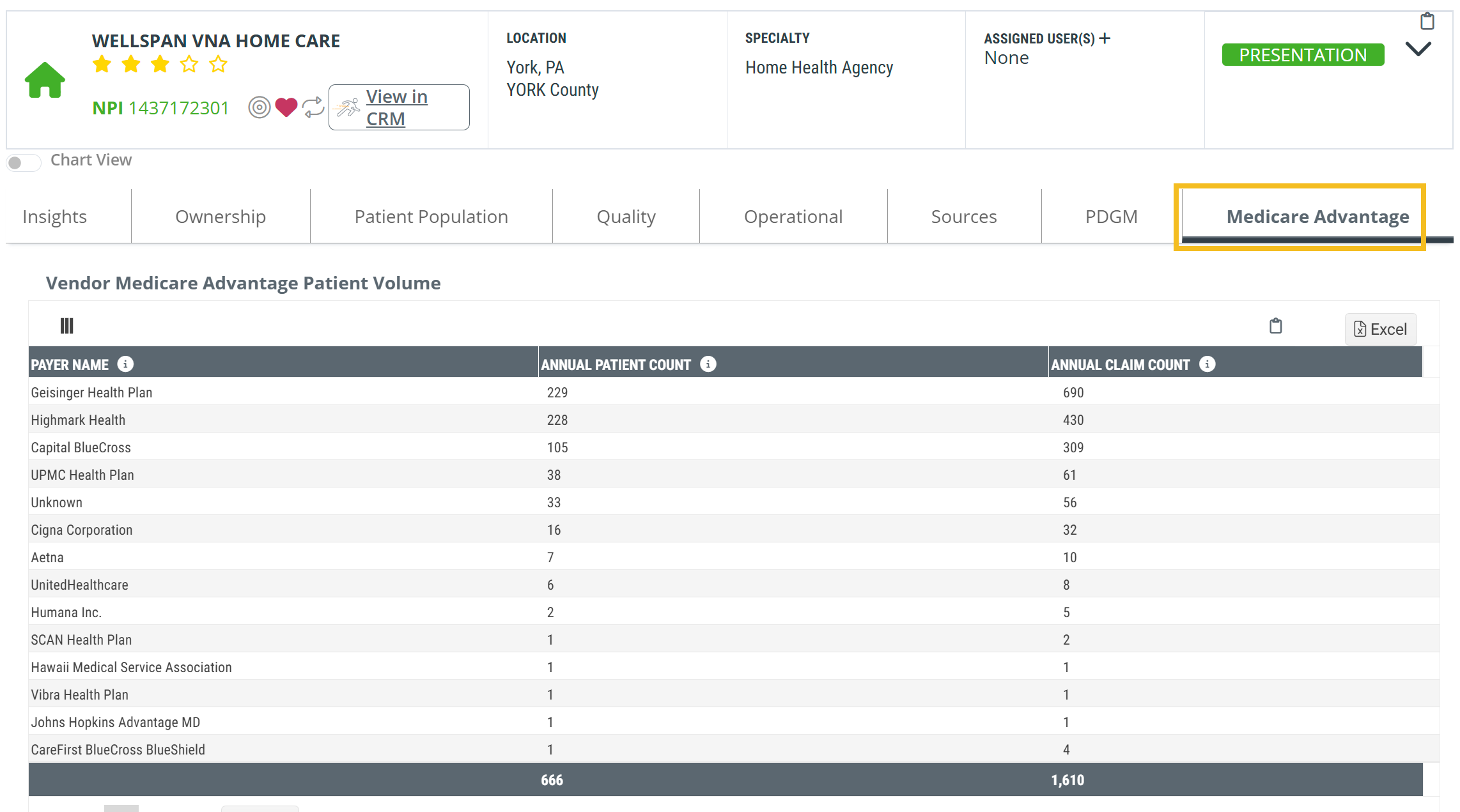
Task: Click the fifth empty rating star
Action: [218, 65]
